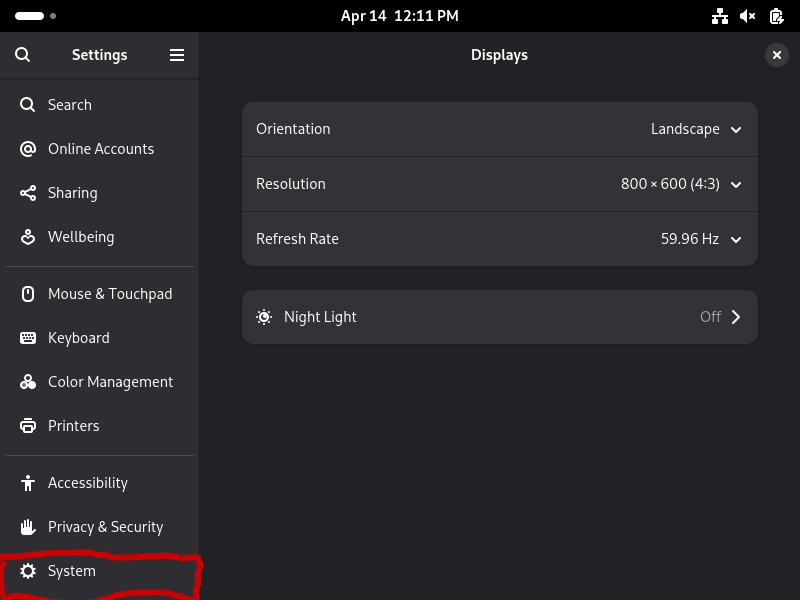Screen dimensions: 800x600
Task: Click the Sharing icon in sidebar
Action: pyautogui.click(x=28, y=193)
